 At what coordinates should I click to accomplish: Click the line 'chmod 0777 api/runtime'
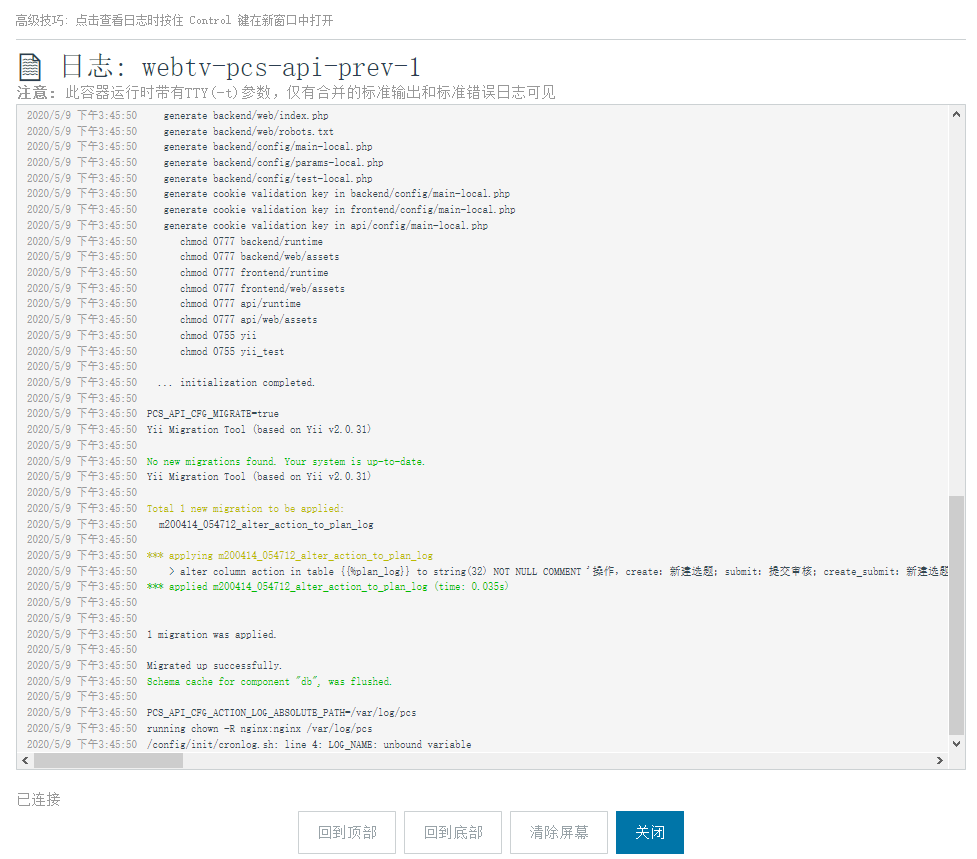pyautogui.click(x=240, y=303)
